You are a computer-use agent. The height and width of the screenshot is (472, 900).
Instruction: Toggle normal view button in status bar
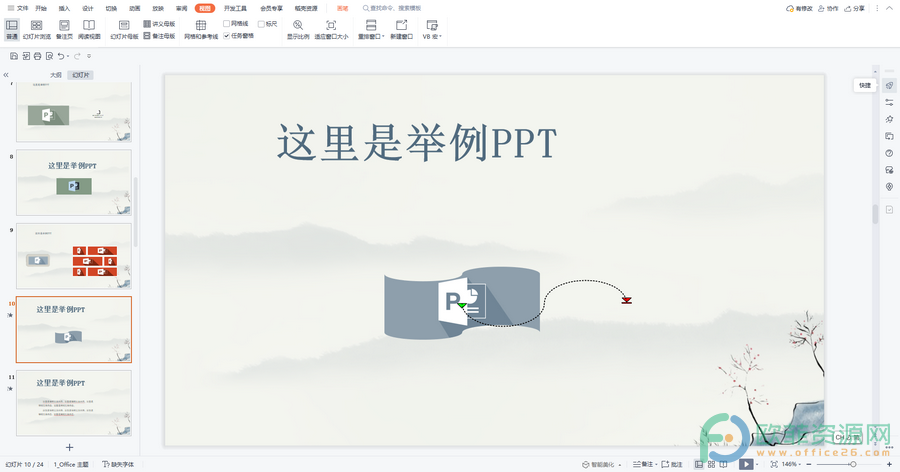pyautogui.click(x=699, y=465)
